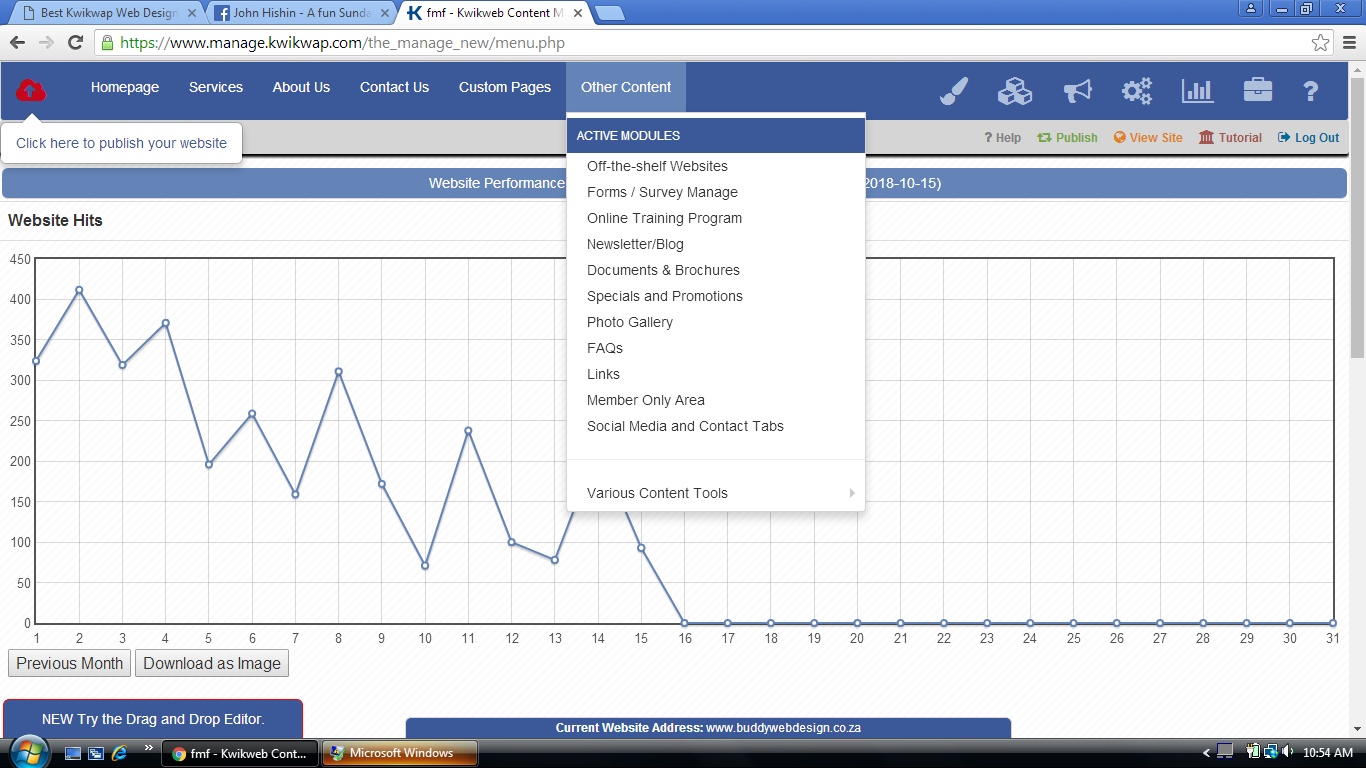Click the Microsoft Windows taskbar button
Viewport: 1366px width, 768px height.
click(x=400, y=753)
